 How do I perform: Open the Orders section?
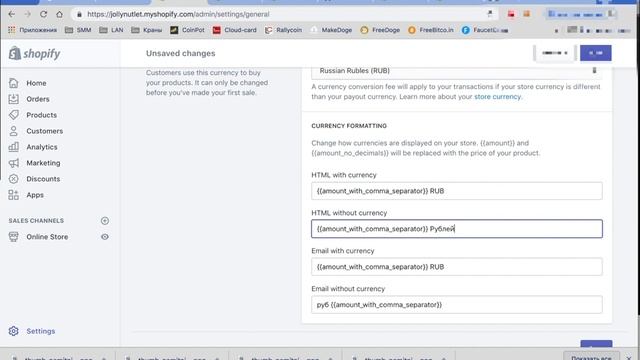click(x=38, y=99)
